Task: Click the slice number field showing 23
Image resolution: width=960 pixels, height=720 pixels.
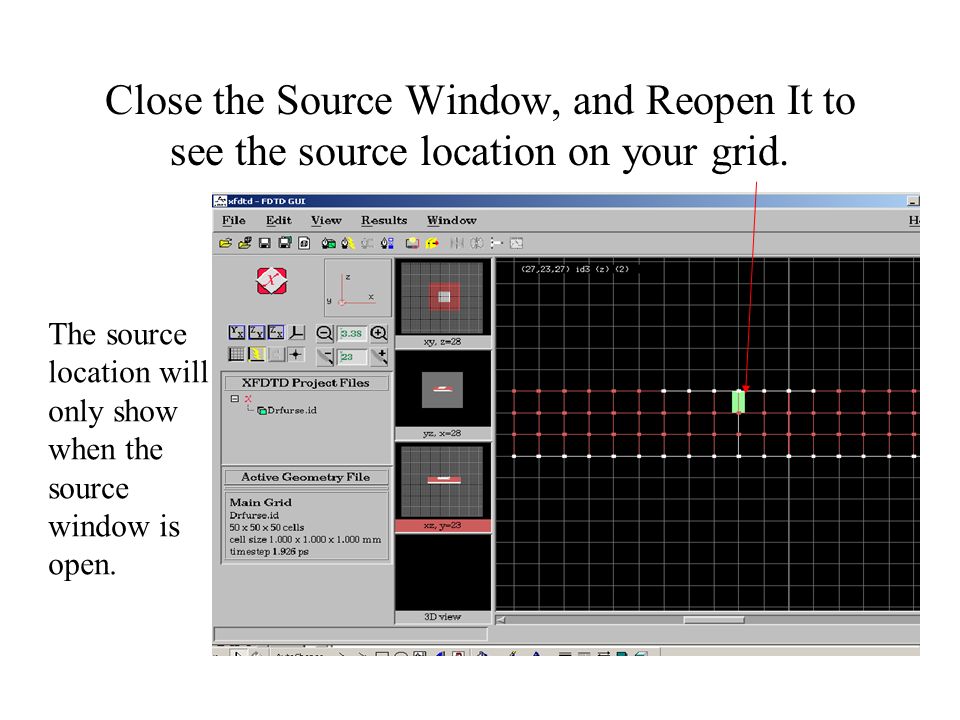Action: pyautogui.click(x=352, y=357)
